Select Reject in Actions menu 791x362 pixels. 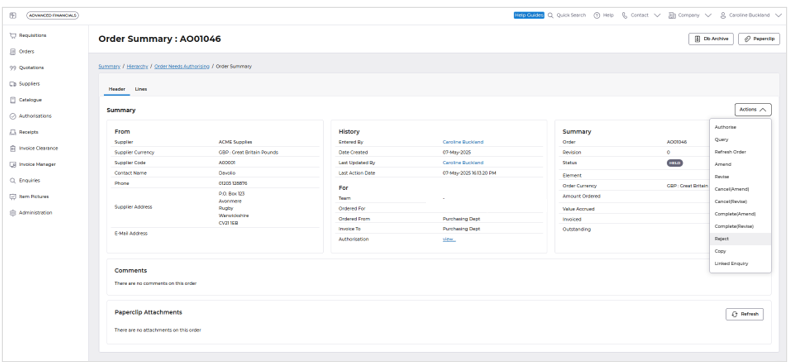click(x=740, y=239)
